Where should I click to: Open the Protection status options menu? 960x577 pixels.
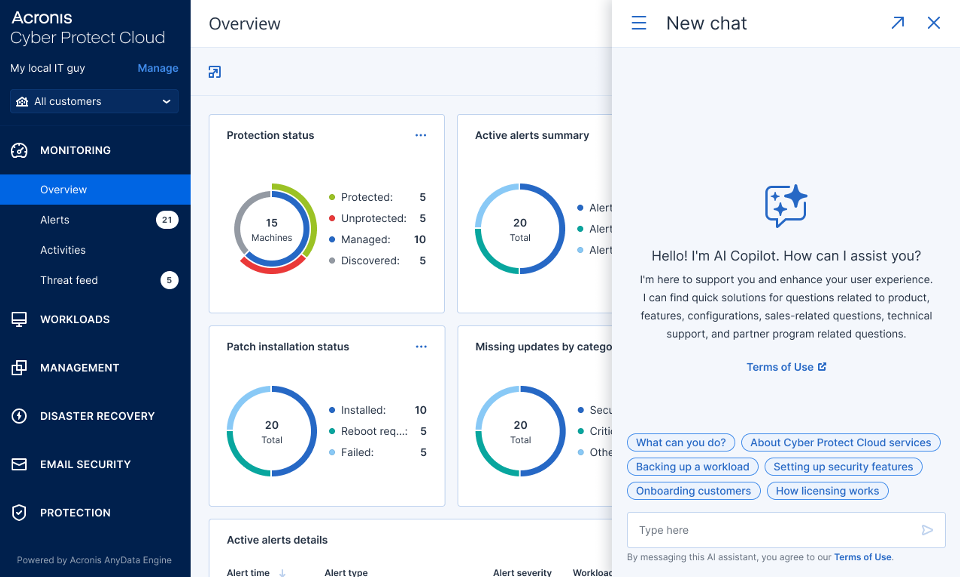421,135
